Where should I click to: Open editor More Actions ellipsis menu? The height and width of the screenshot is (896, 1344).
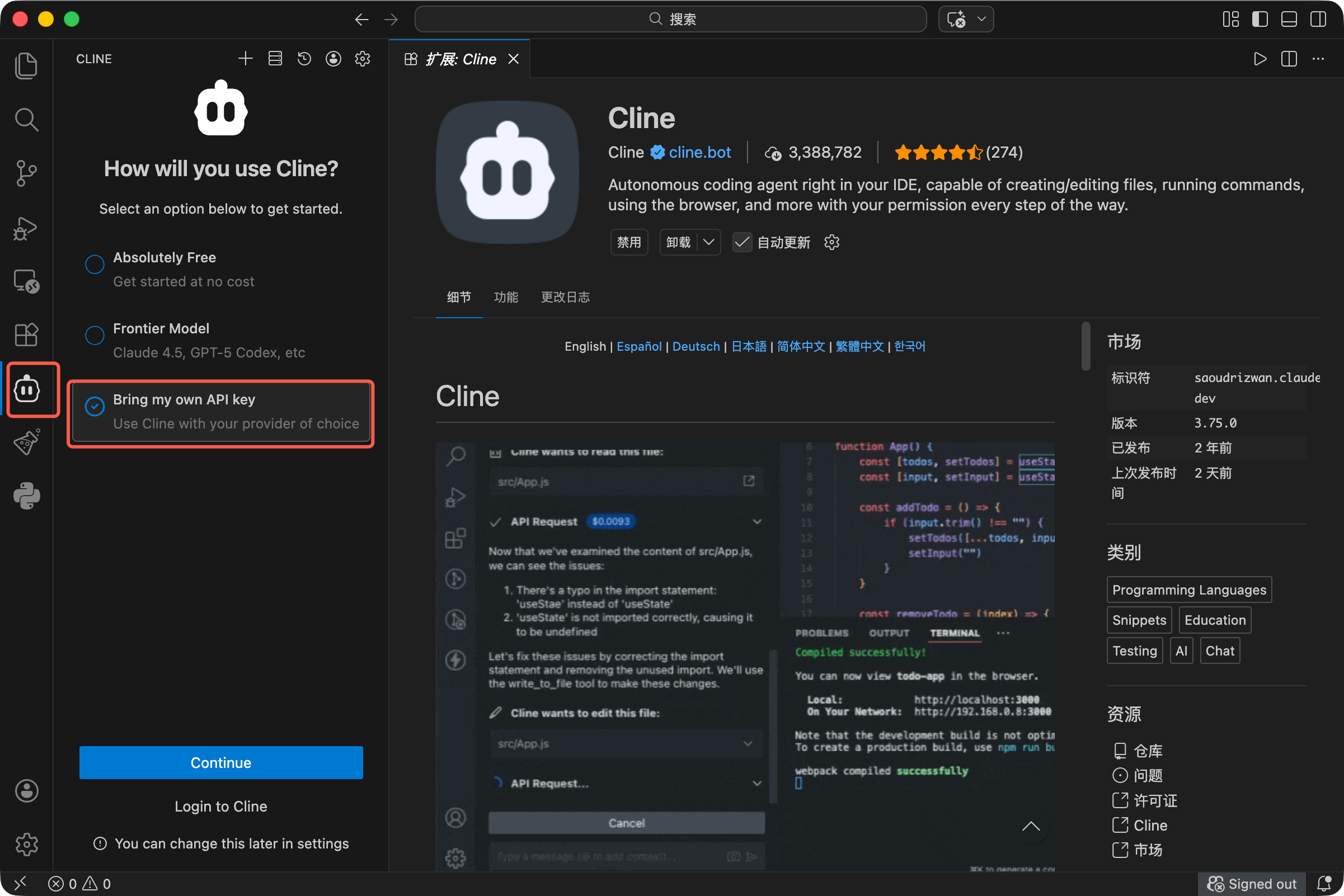(1318, 59)
